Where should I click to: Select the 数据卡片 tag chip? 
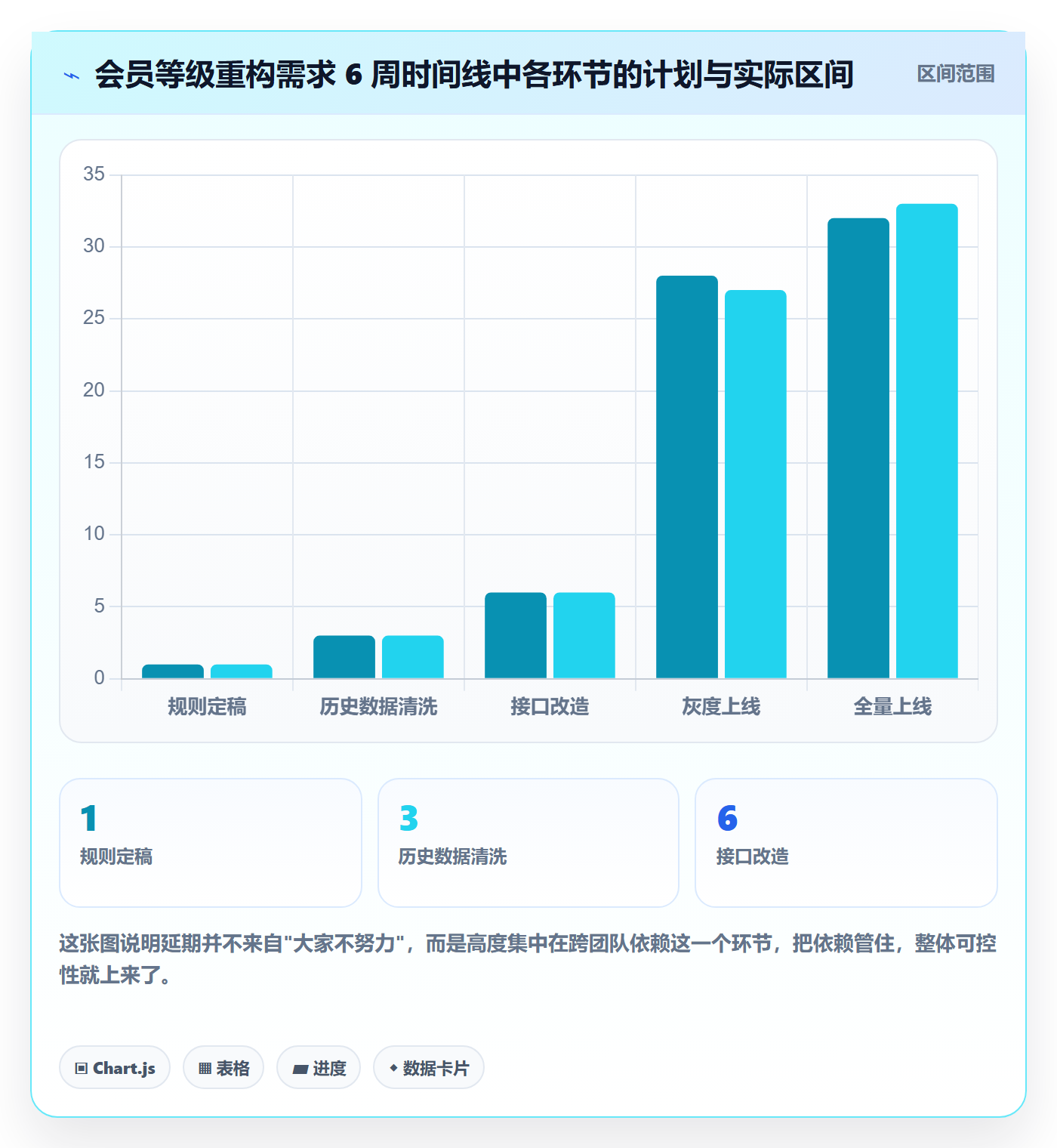(429, 1067)
